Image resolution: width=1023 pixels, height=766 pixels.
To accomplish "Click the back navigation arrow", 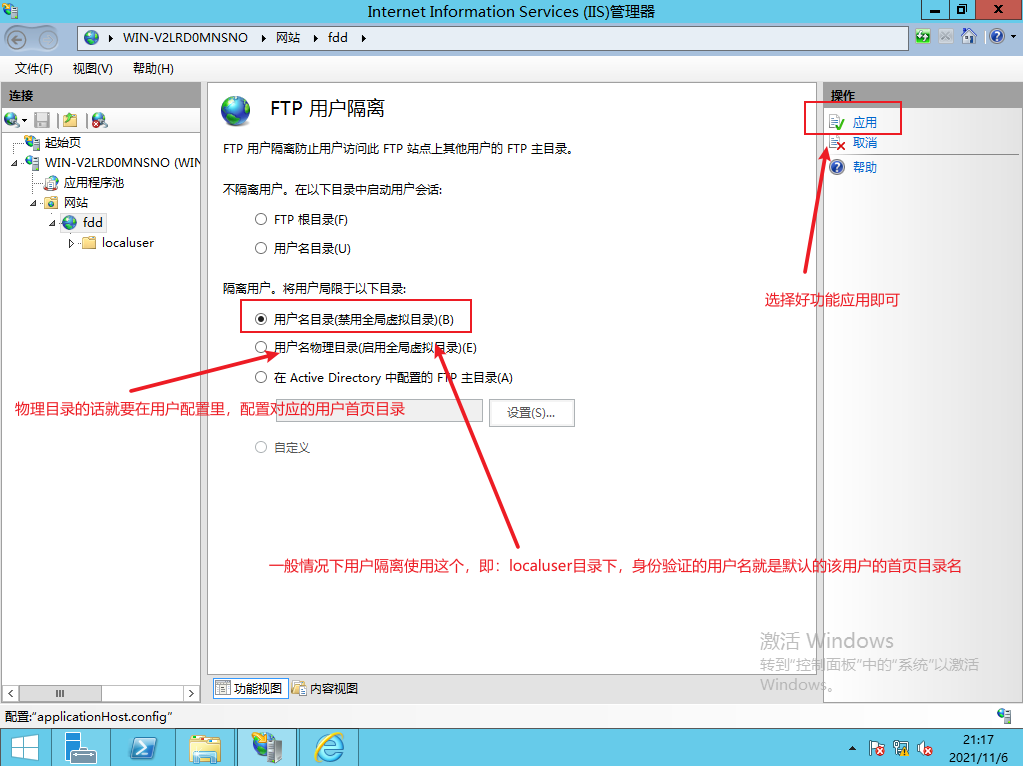I will click(16, 39).
